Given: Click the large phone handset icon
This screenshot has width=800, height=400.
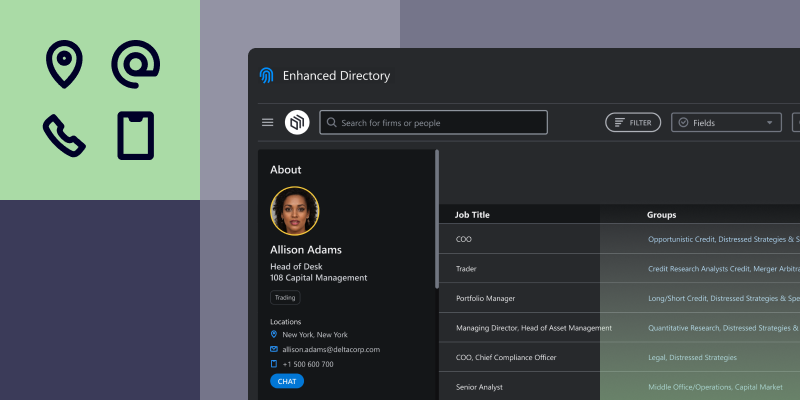Looking at the screenshot, I should [x=64, y=135].
